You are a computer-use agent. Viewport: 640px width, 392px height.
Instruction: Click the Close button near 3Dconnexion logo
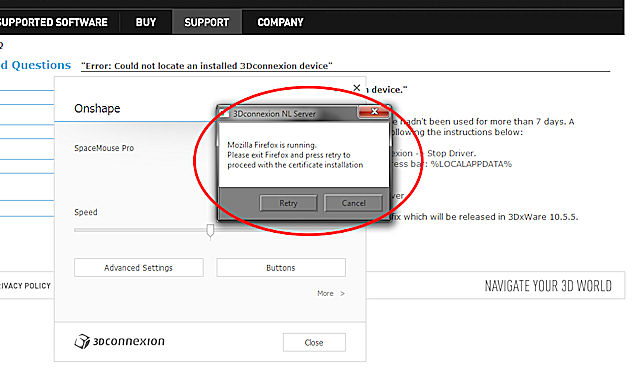click(314, 343)
